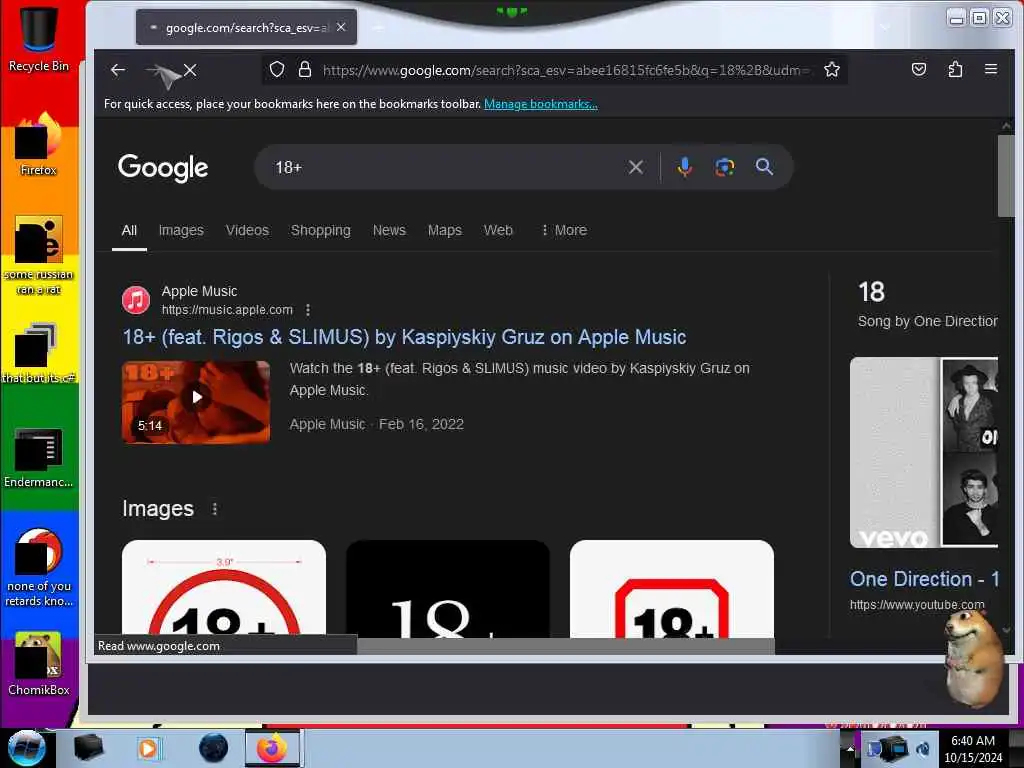Click the horizontal scrollbar at page bottom
This screenshot has width=1024, height=768.
click(x=566, y=646)
